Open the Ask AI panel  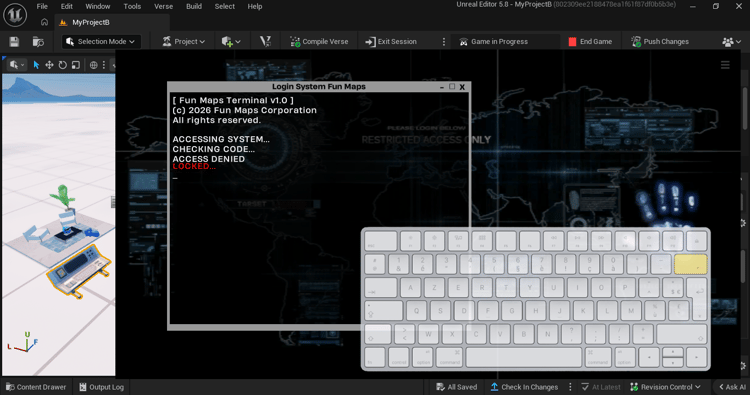[733, 387]
